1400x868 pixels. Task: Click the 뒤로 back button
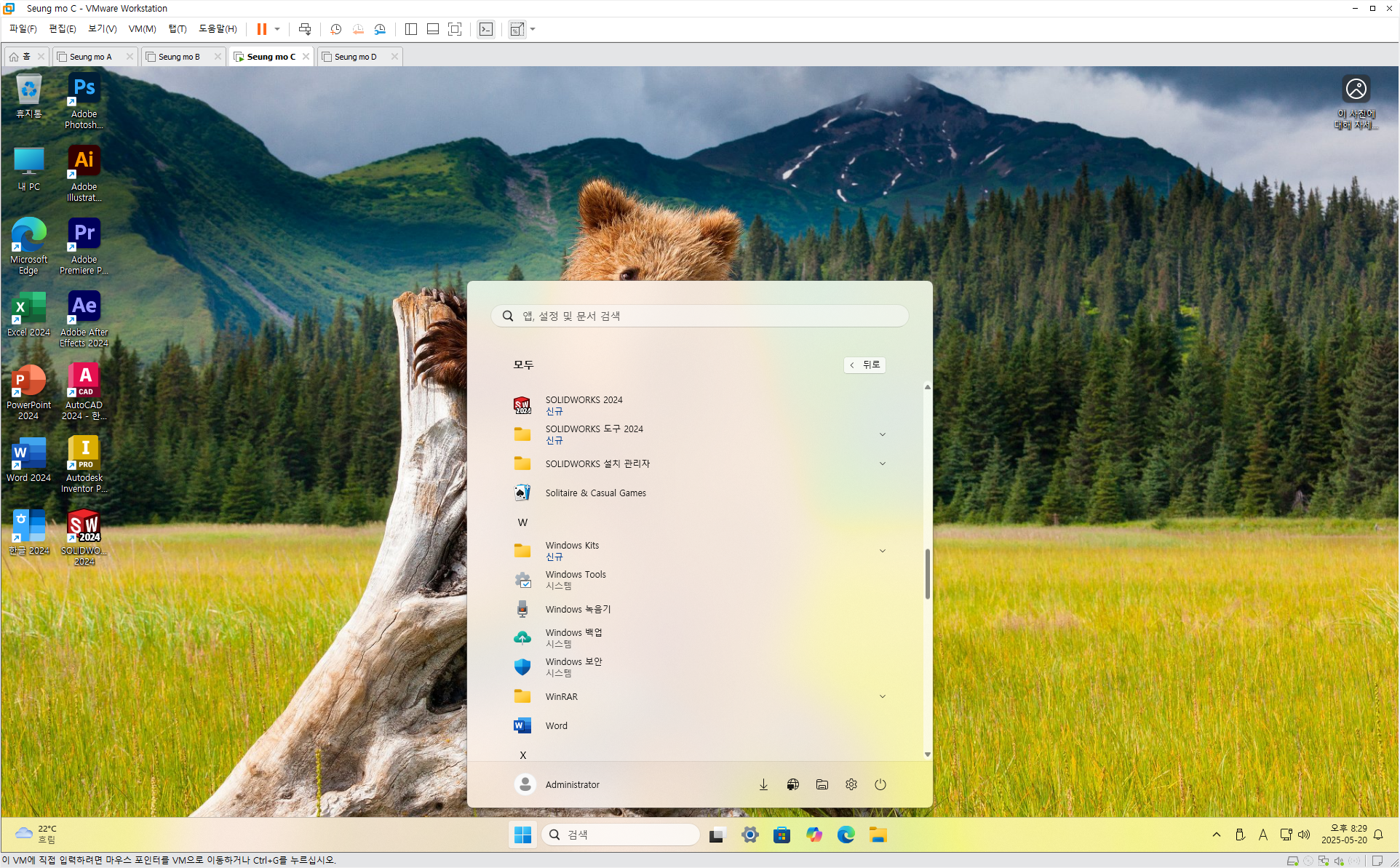pos(864,365)
